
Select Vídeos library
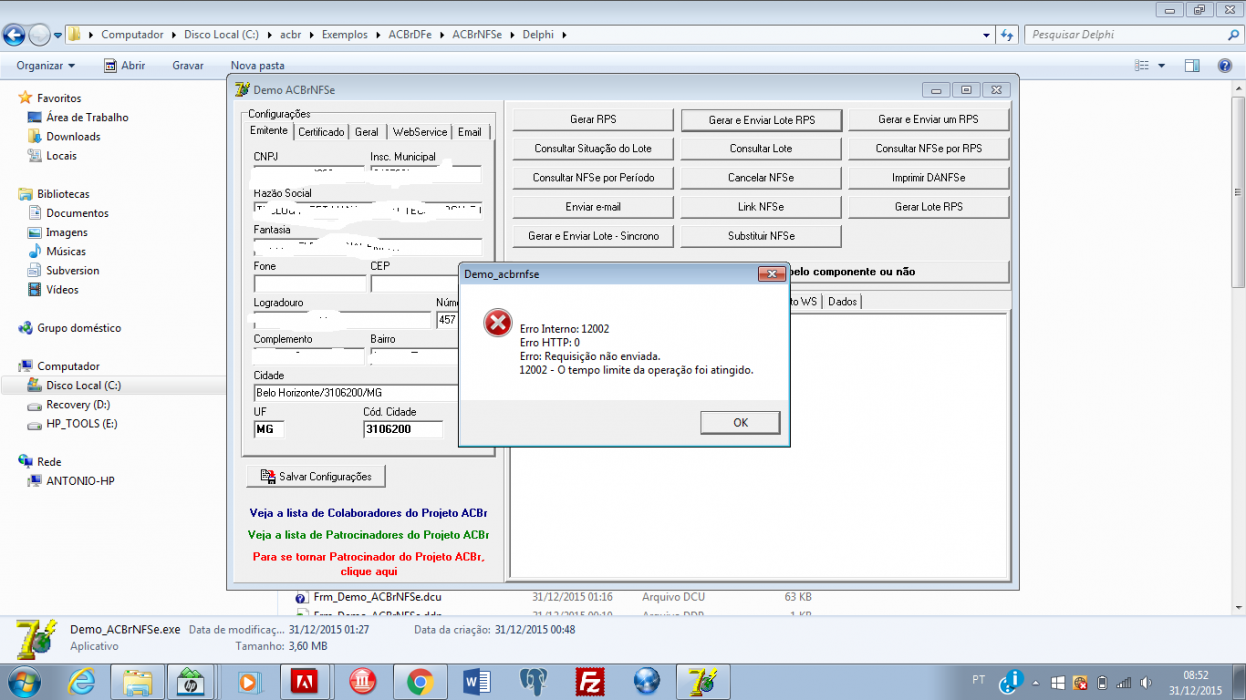[62, 289]
